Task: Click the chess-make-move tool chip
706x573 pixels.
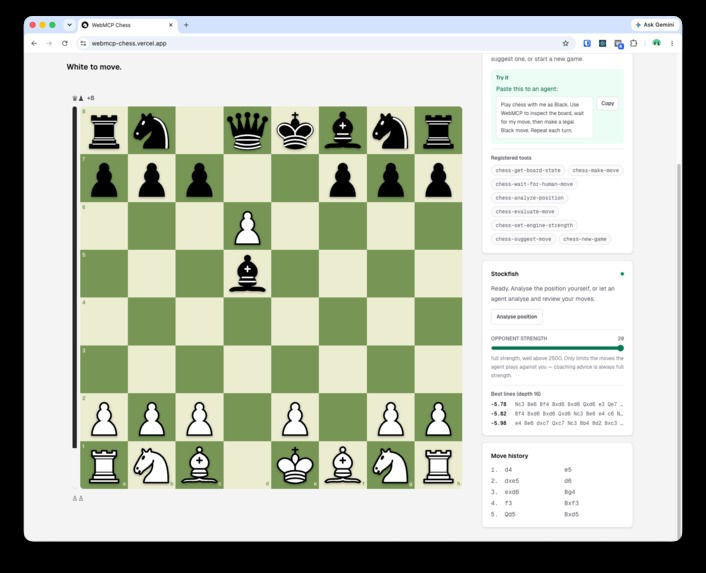Action: (595, 170)
